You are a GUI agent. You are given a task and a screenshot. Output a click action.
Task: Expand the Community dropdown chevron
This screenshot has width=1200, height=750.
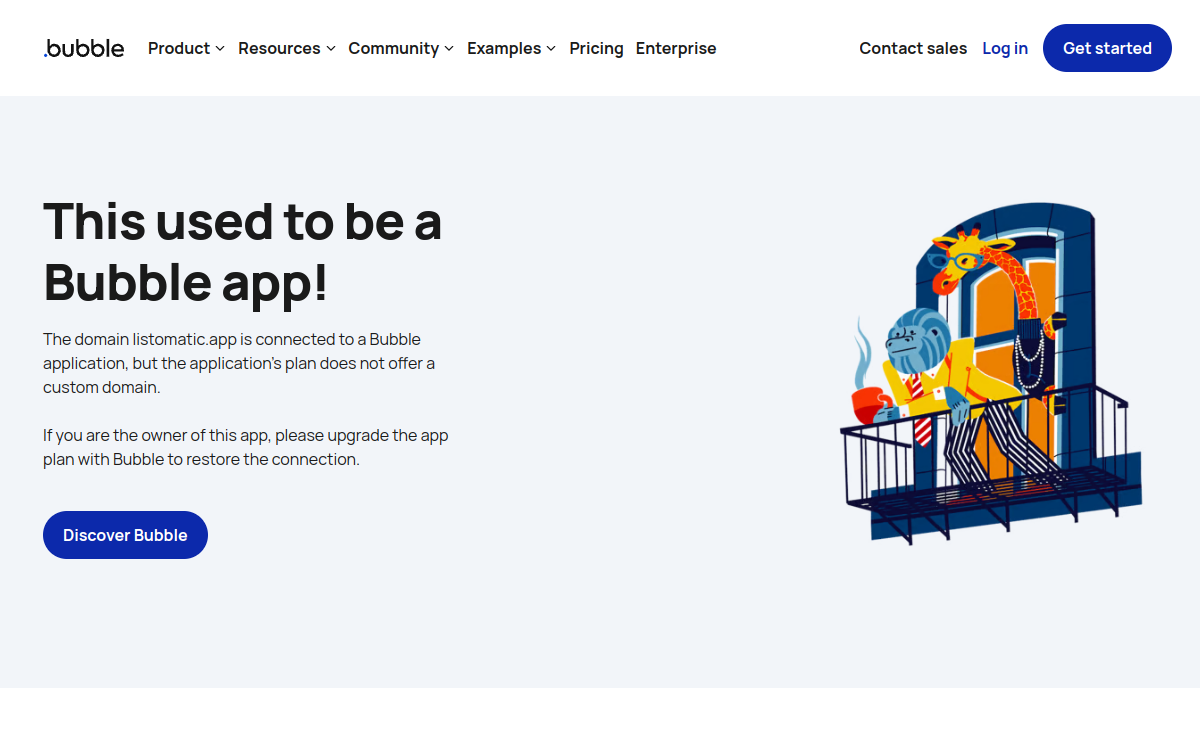point(449,49)
